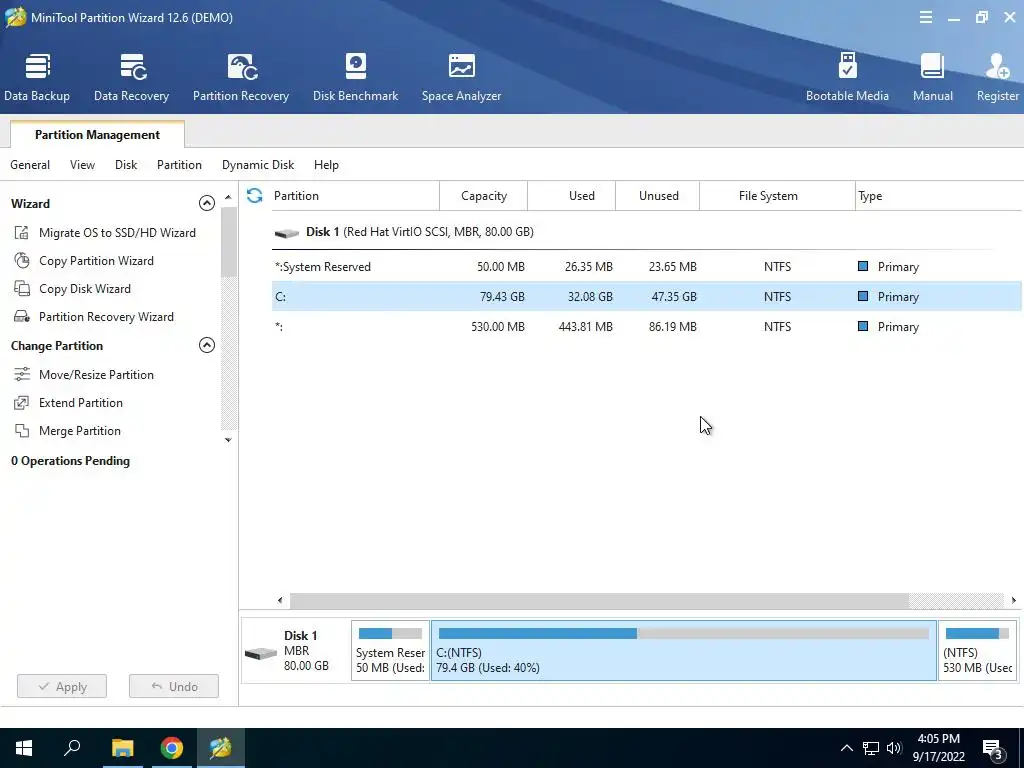Click horizontal scrollbar left arrow
This screenshot has width=1024, height=768.
pyautogui.click(x=280, y=600)
